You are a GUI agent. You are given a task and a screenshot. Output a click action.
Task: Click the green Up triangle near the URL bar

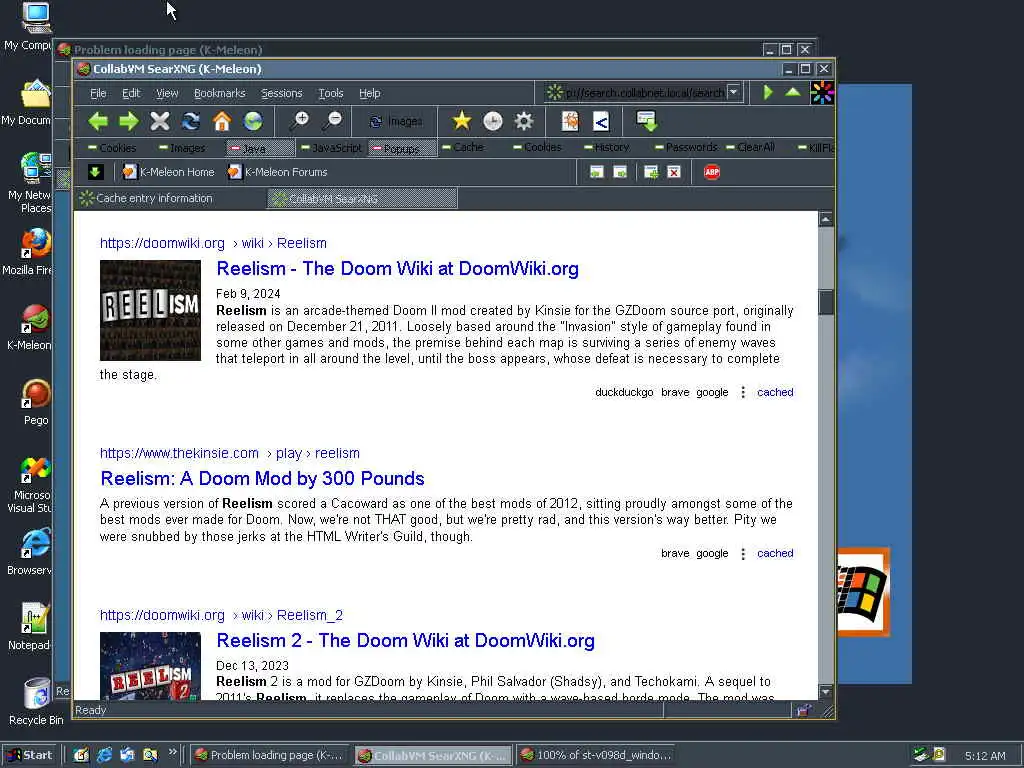pos(793,92)
